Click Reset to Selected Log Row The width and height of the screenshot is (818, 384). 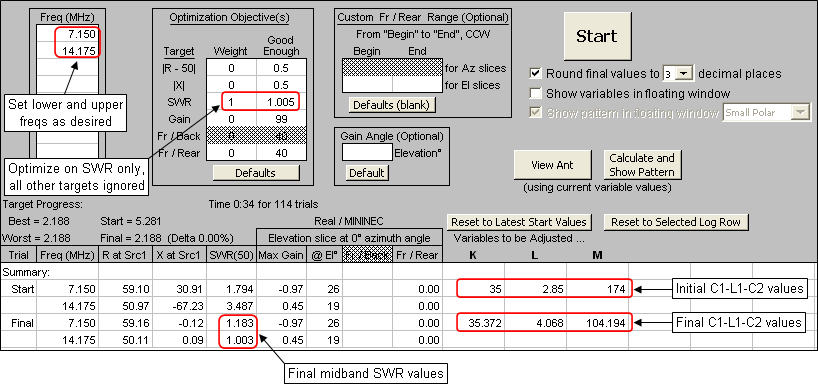[676, 222]
